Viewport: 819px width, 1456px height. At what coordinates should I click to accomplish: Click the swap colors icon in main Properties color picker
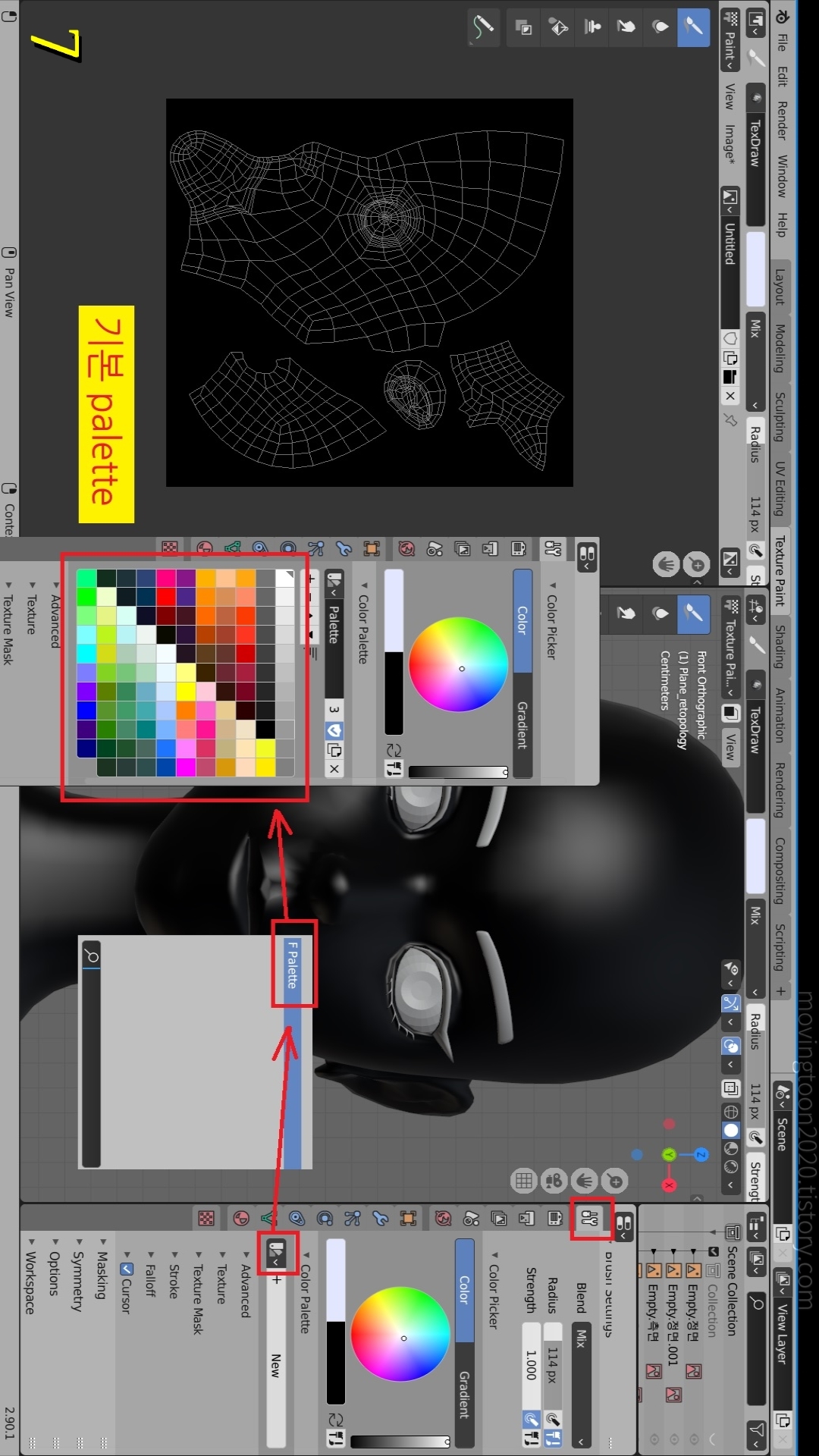coord(336,1418)
